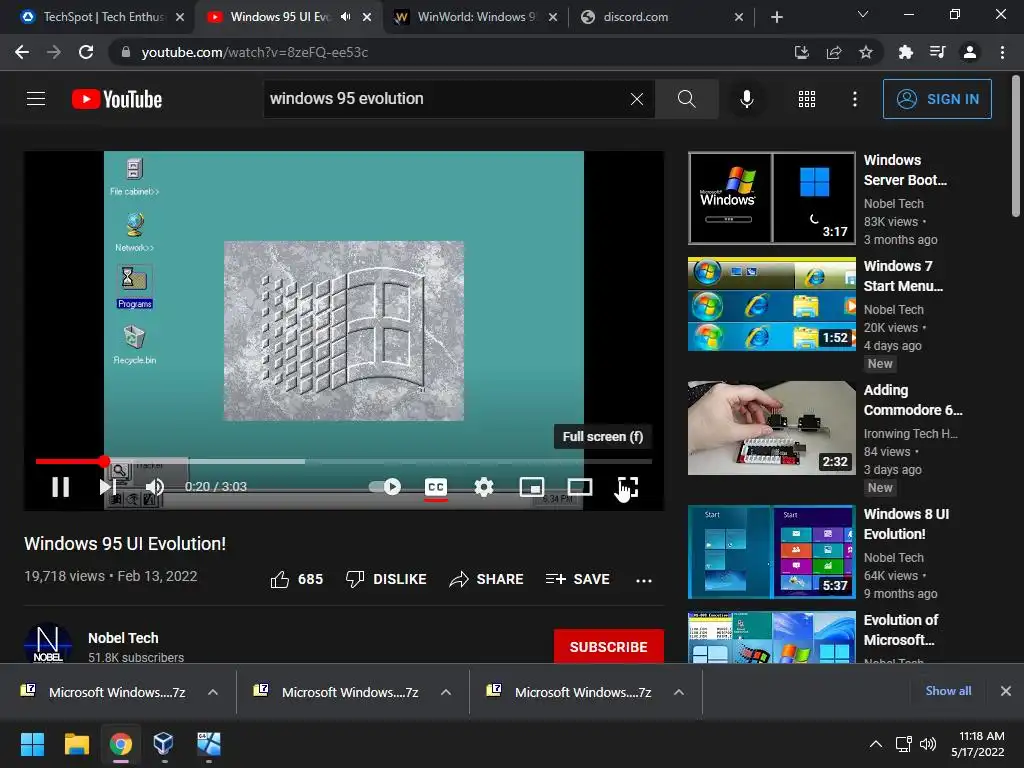Reload the YouTube page

pos(86,52)
